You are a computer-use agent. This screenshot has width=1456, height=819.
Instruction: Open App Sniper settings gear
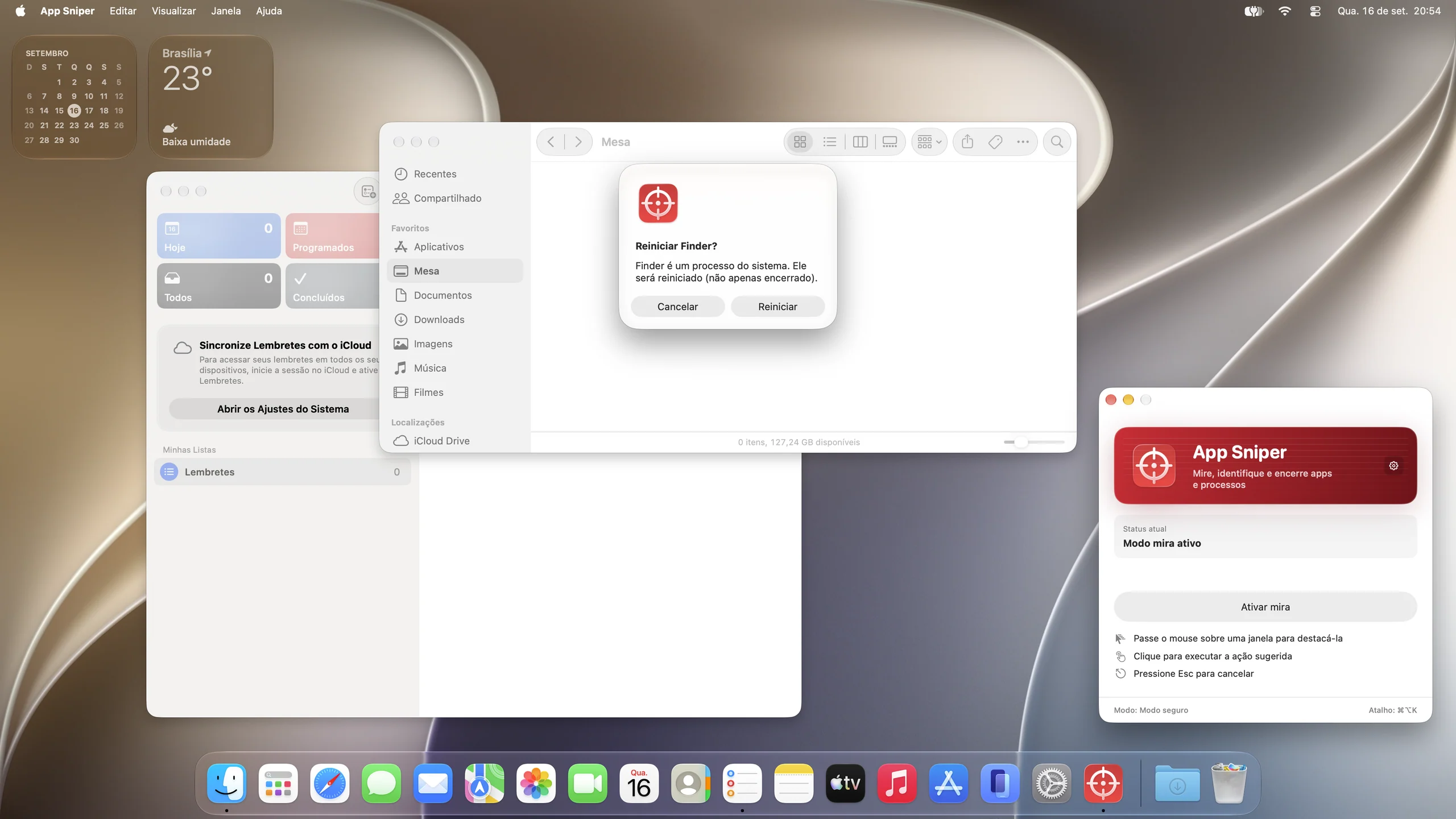tap(1393, 466)
